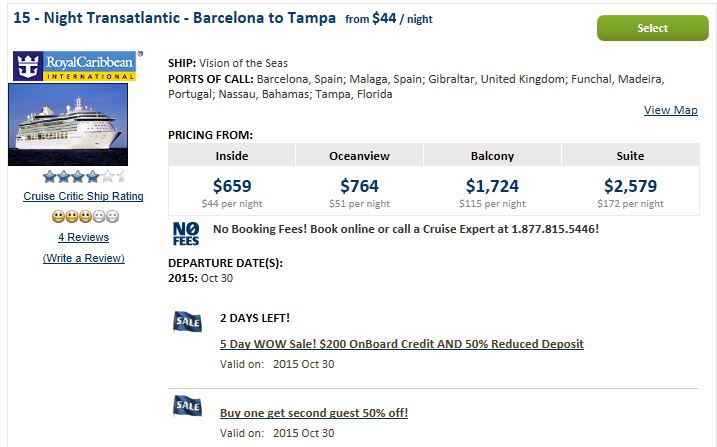Click the Royal Caribbean International logo
717x447 pixels.
[75, 66]
